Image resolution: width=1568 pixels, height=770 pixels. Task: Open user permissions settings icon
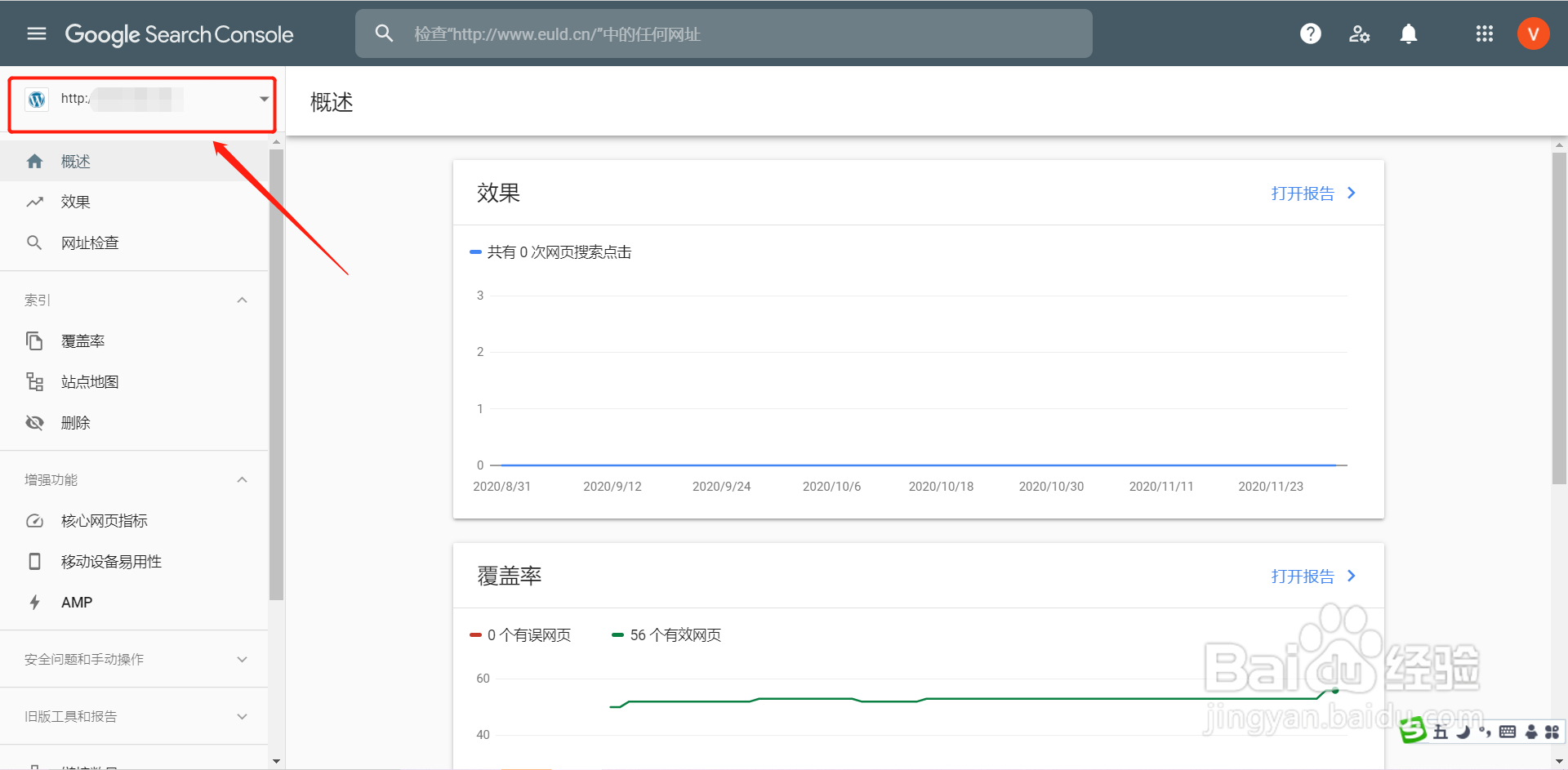click(1359, 33)
